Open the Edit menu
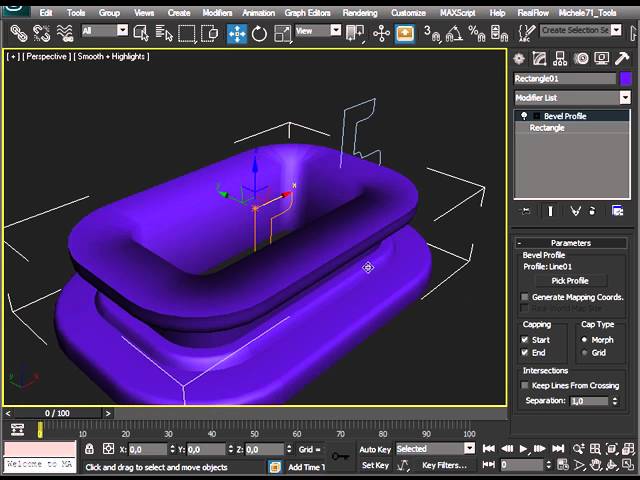Viewport: 640px width, 480px height. point(46,13)
